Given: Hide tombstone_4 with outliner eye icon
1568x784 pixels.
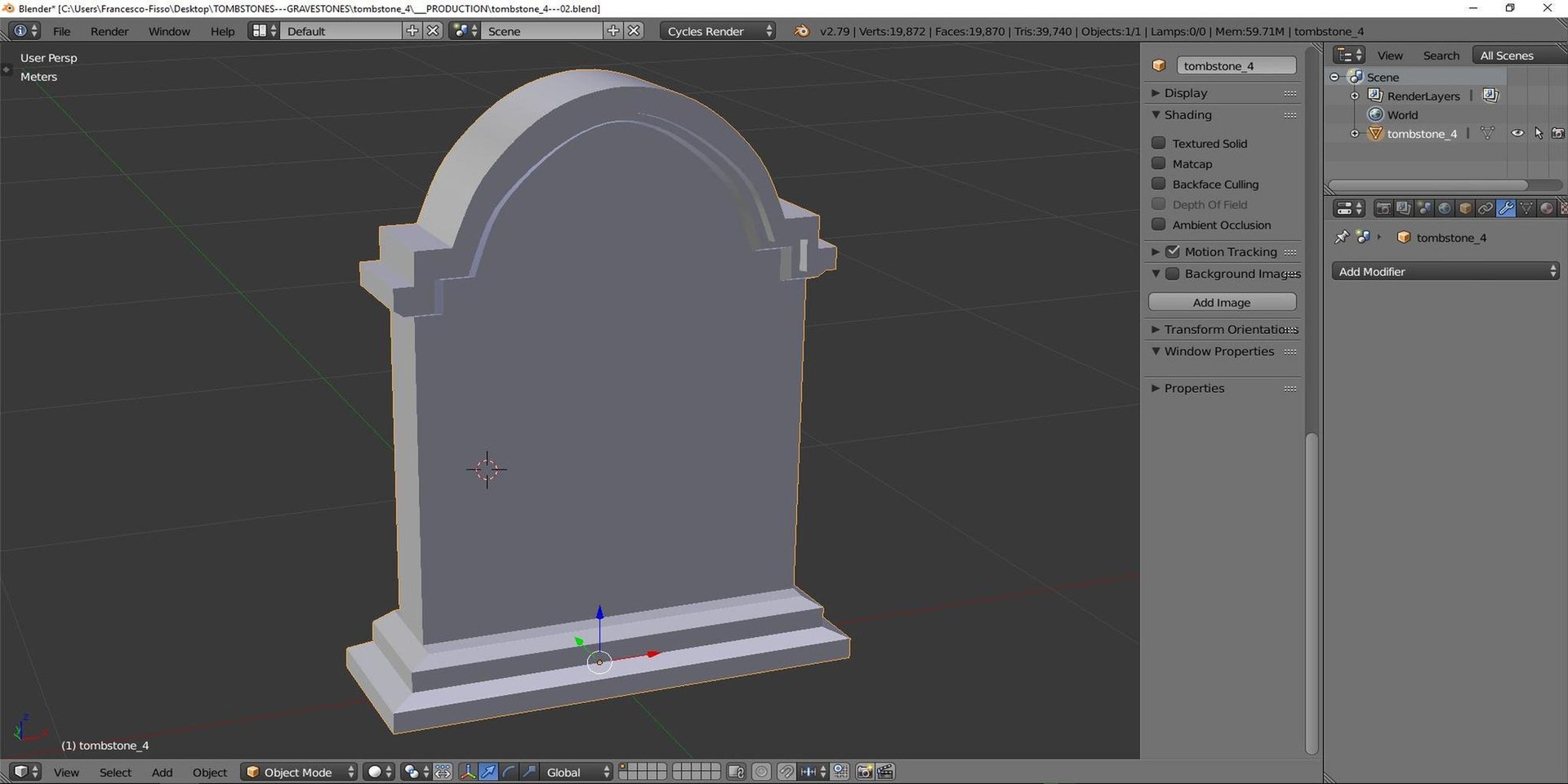Looking at the screenshot, I should click(1517, 133).
